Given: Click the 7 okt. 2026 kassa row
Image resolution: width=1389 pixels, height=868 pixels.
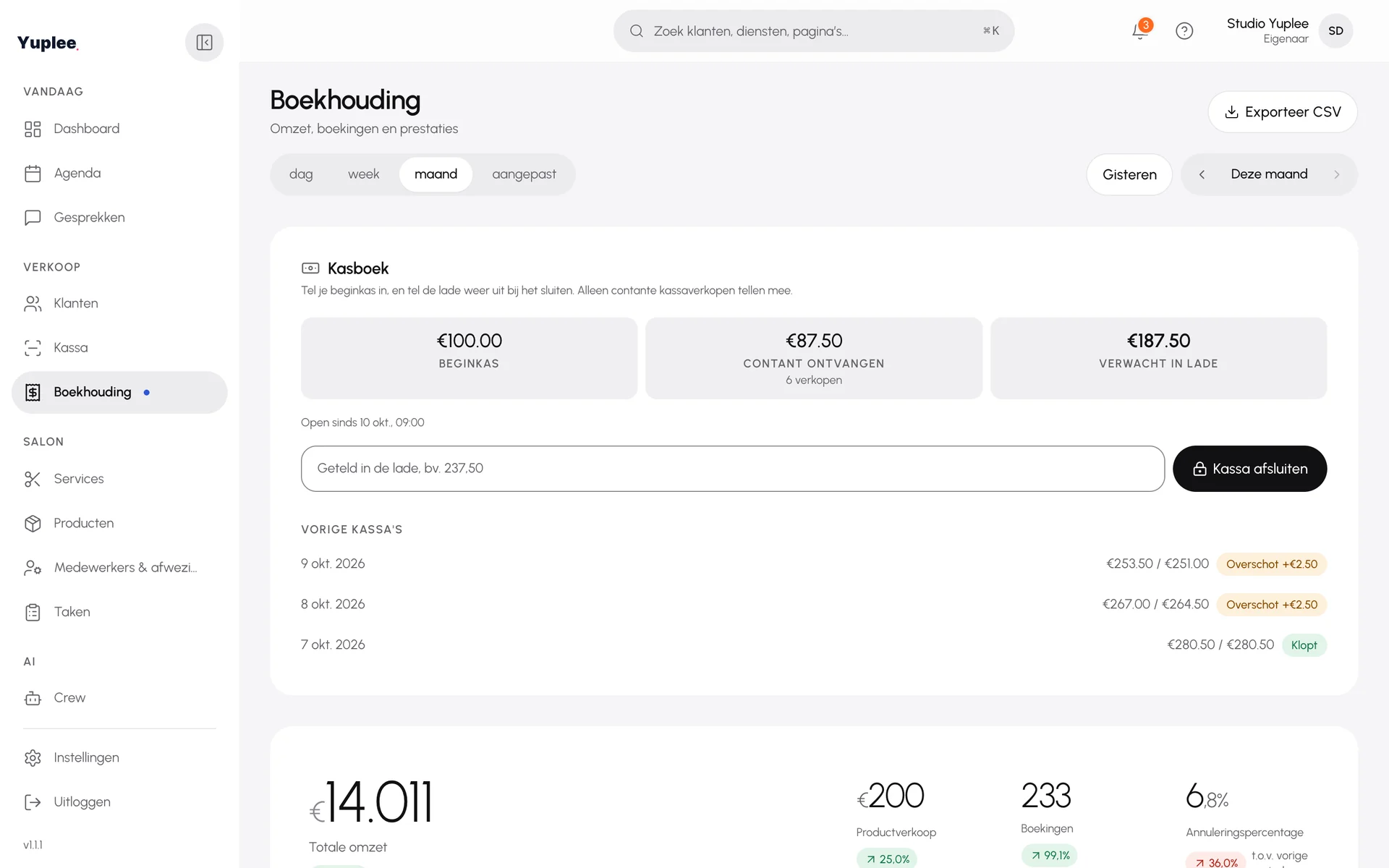Looking at the screenshot, I should [814, 645].
